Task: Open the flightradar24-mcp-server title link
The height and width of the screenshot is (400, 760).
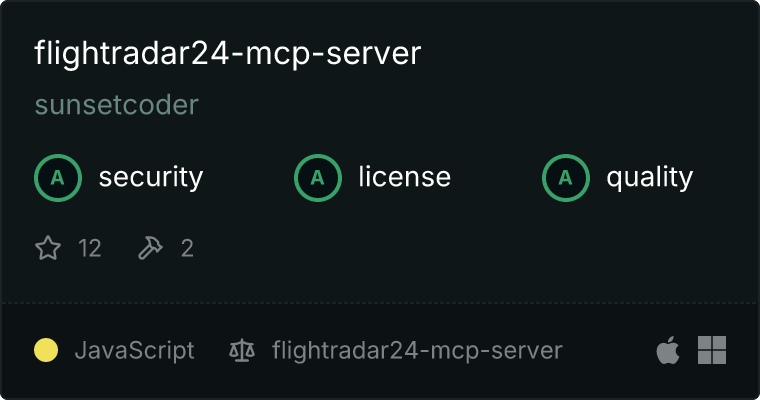Action: coord(228,53)
